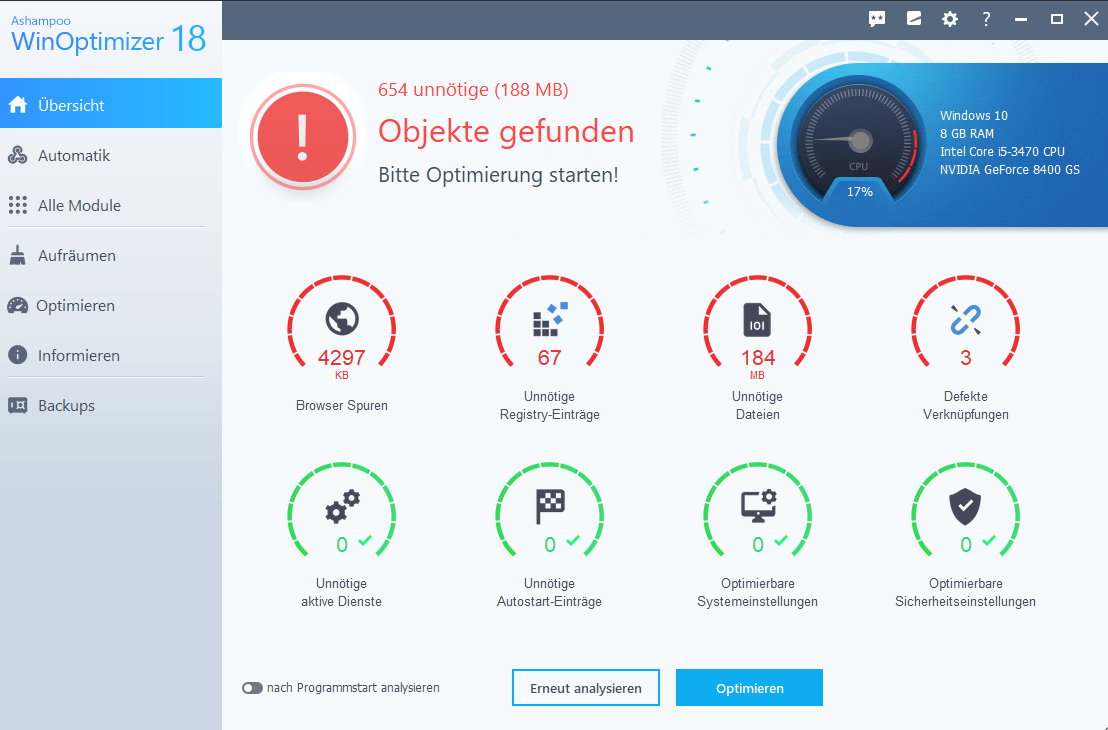Start optimization with the Optimieren button

[749, 688]
